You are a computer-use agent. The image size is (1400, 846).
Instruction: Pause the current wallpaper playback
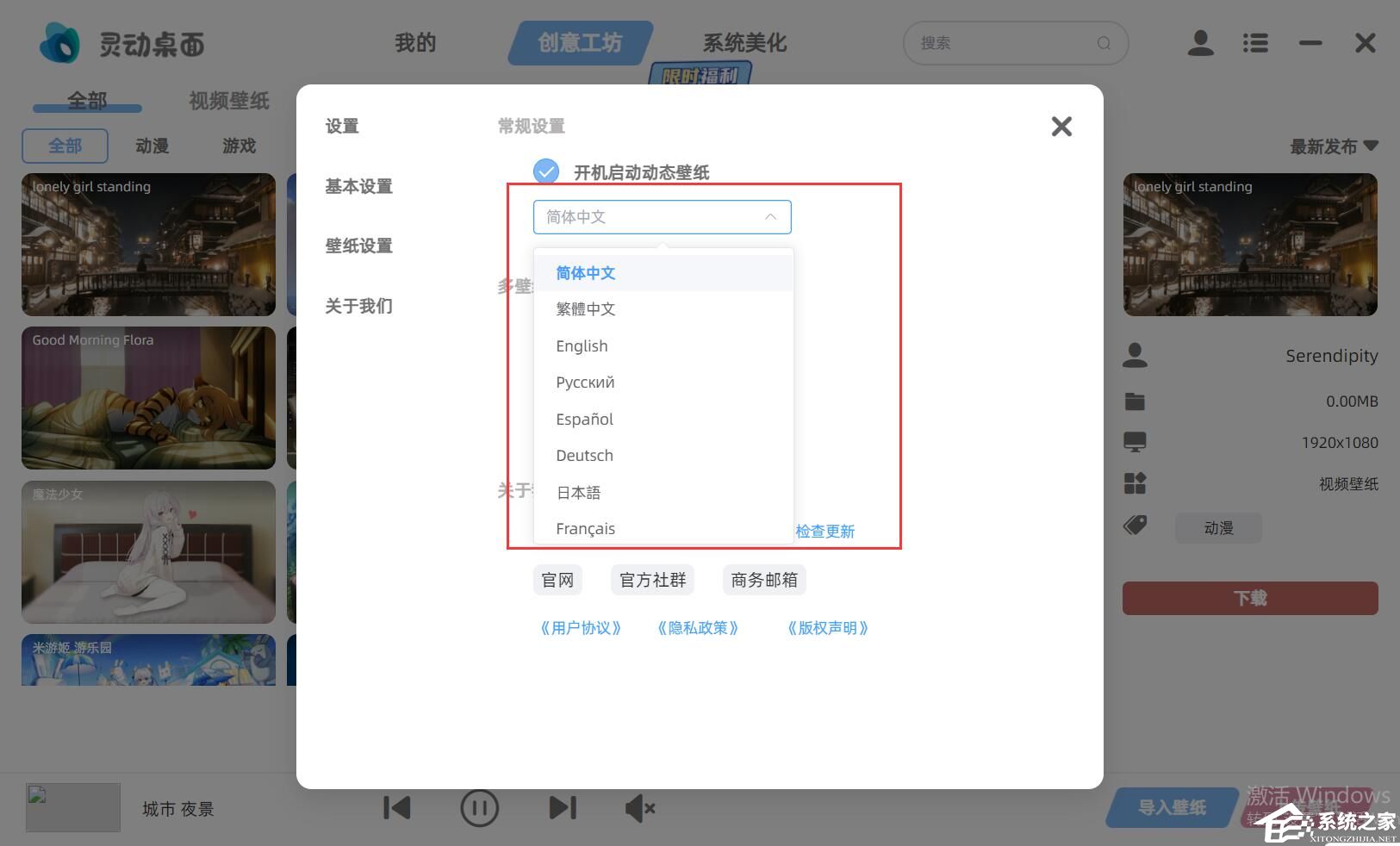[x=479, y=808]
